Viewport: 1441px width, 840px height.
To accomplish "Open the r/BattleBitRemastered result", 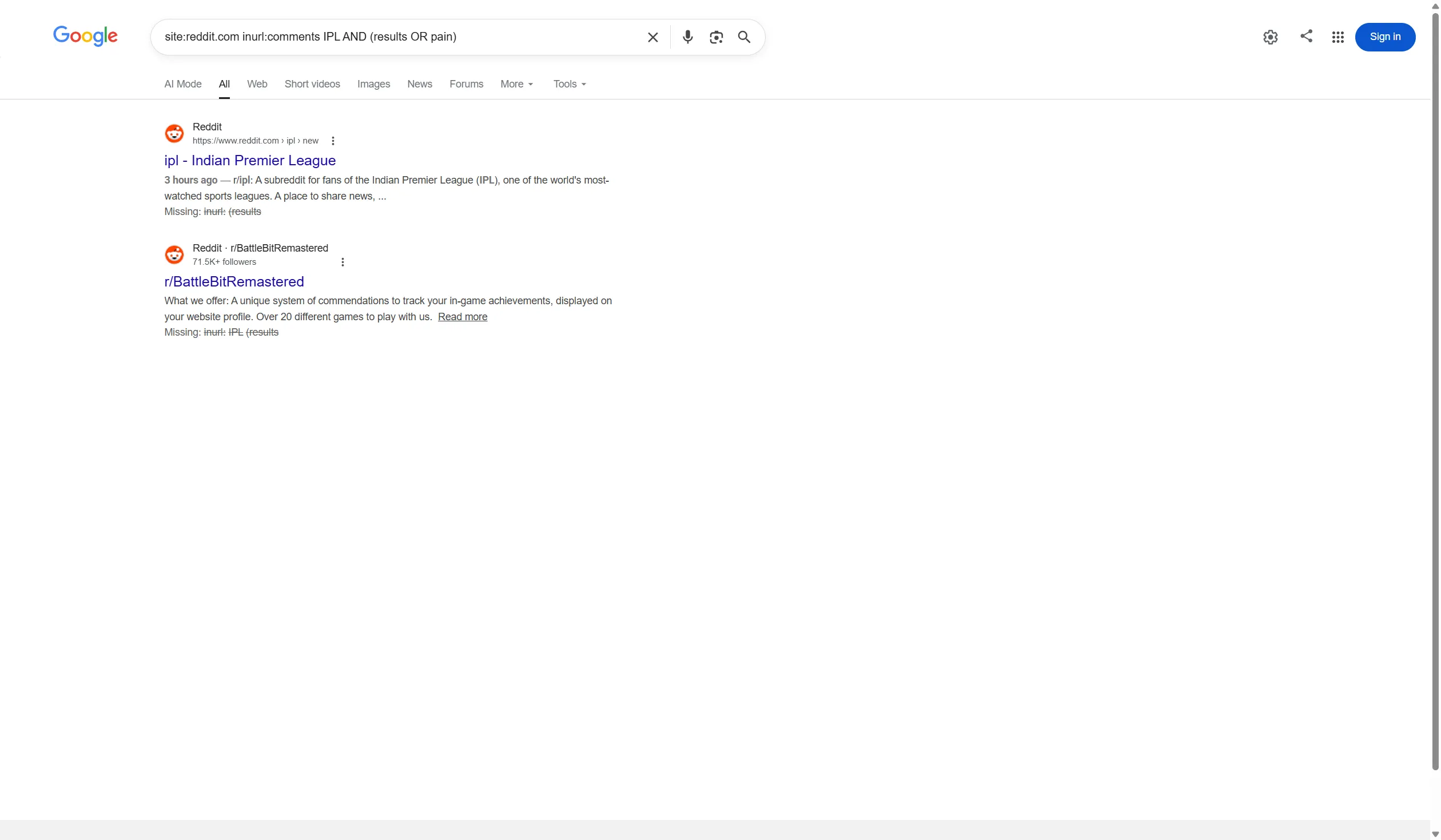I will 234,281.
